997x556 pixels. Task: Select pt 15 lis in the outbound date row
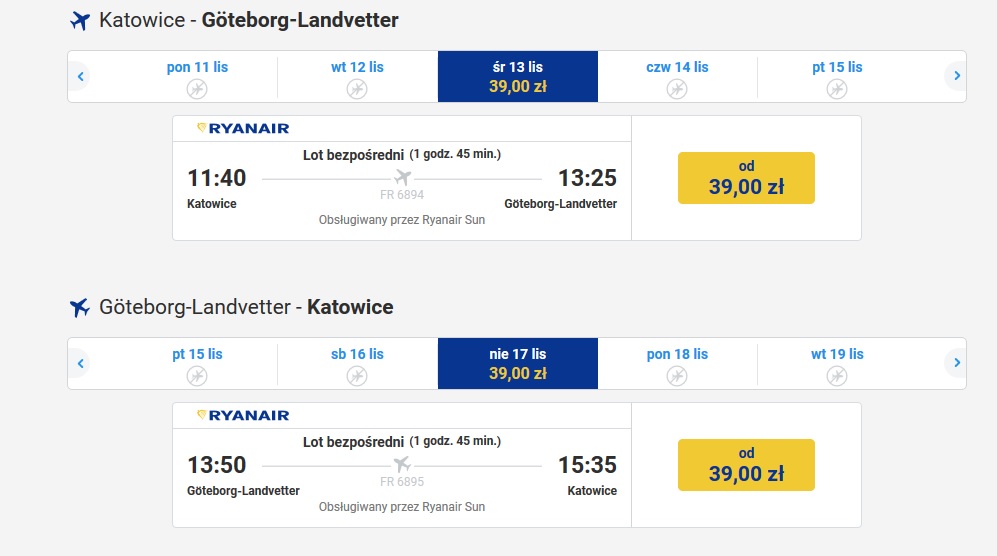pyautogui.click(x=837, y=76)
